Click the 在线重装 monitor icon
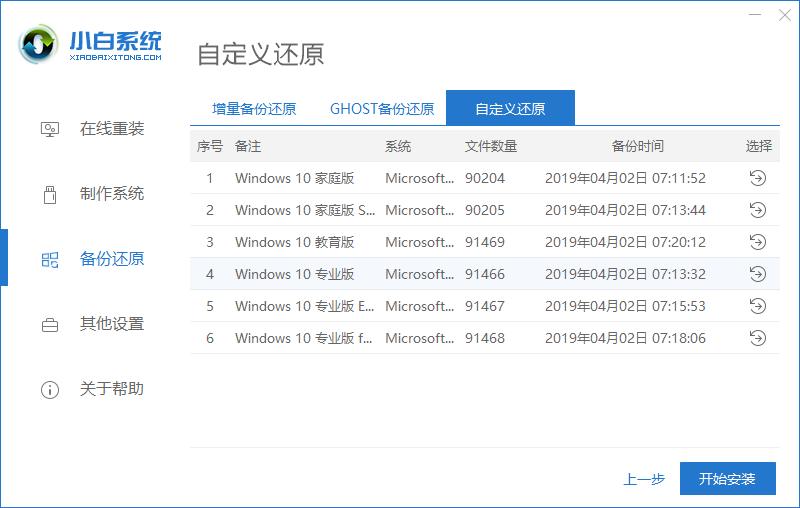 (x=49, y=129)
